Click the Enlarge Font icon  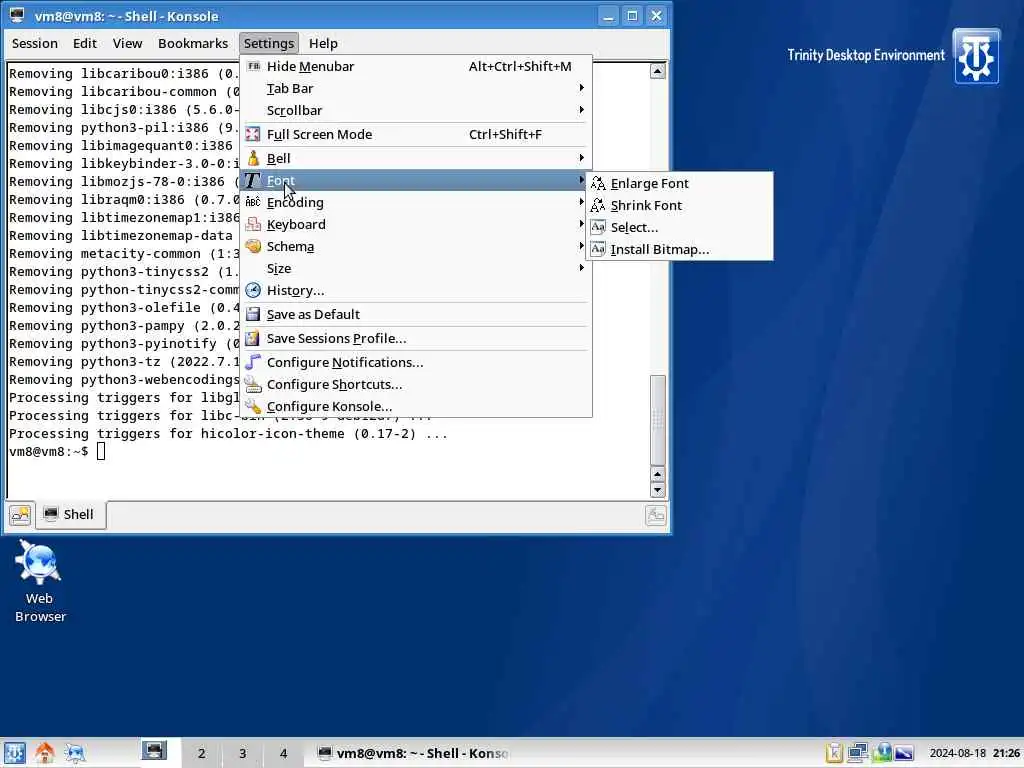coord(598,184)
